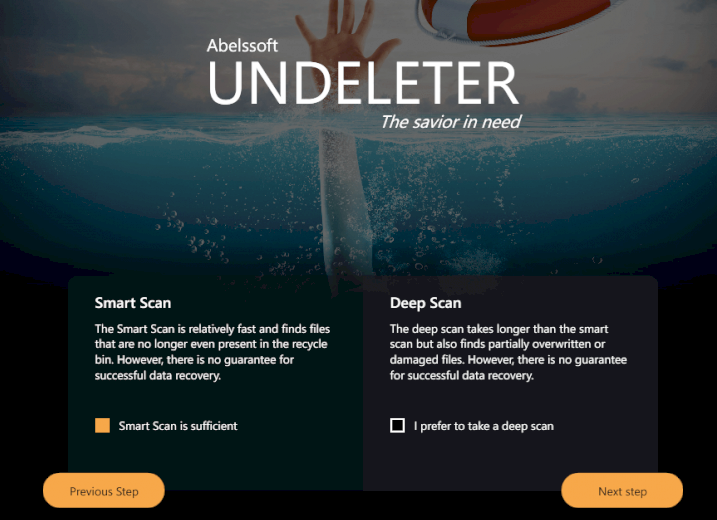
Task: Go back with the Previous Step button
Action: (104, 491)
